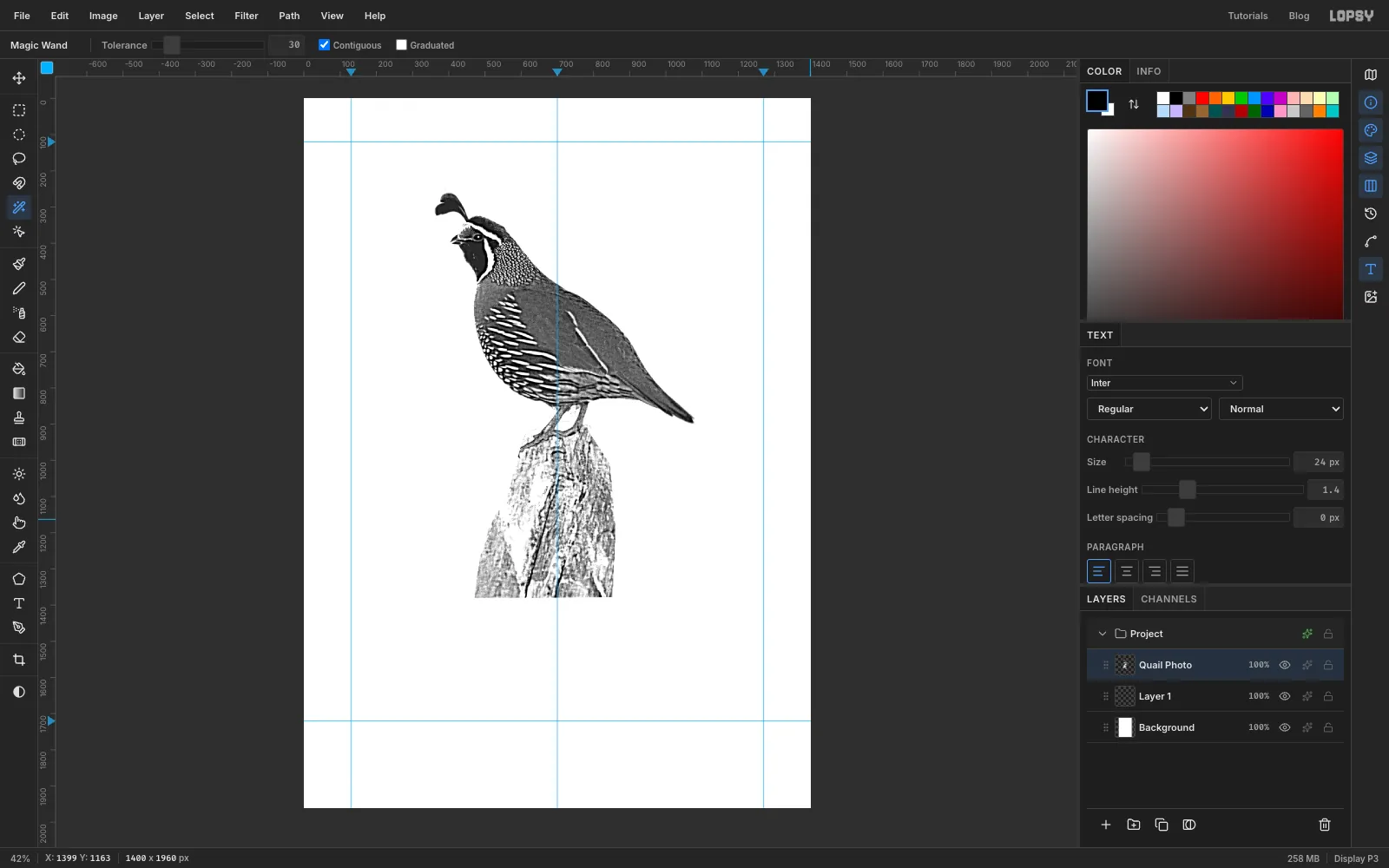Select the Text tool in left toolbar
This screenshot has width=1389, height=868.
(x=19, y=603)
